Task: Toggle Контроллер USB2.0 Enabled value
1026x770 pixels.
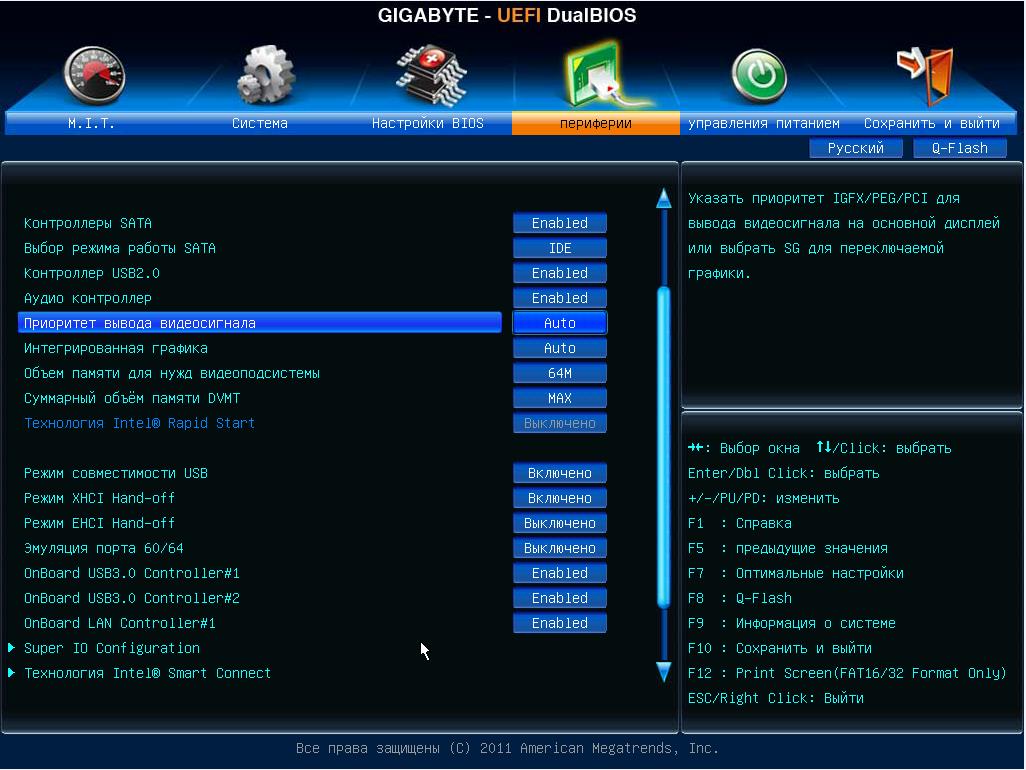Action: [559, 273]
